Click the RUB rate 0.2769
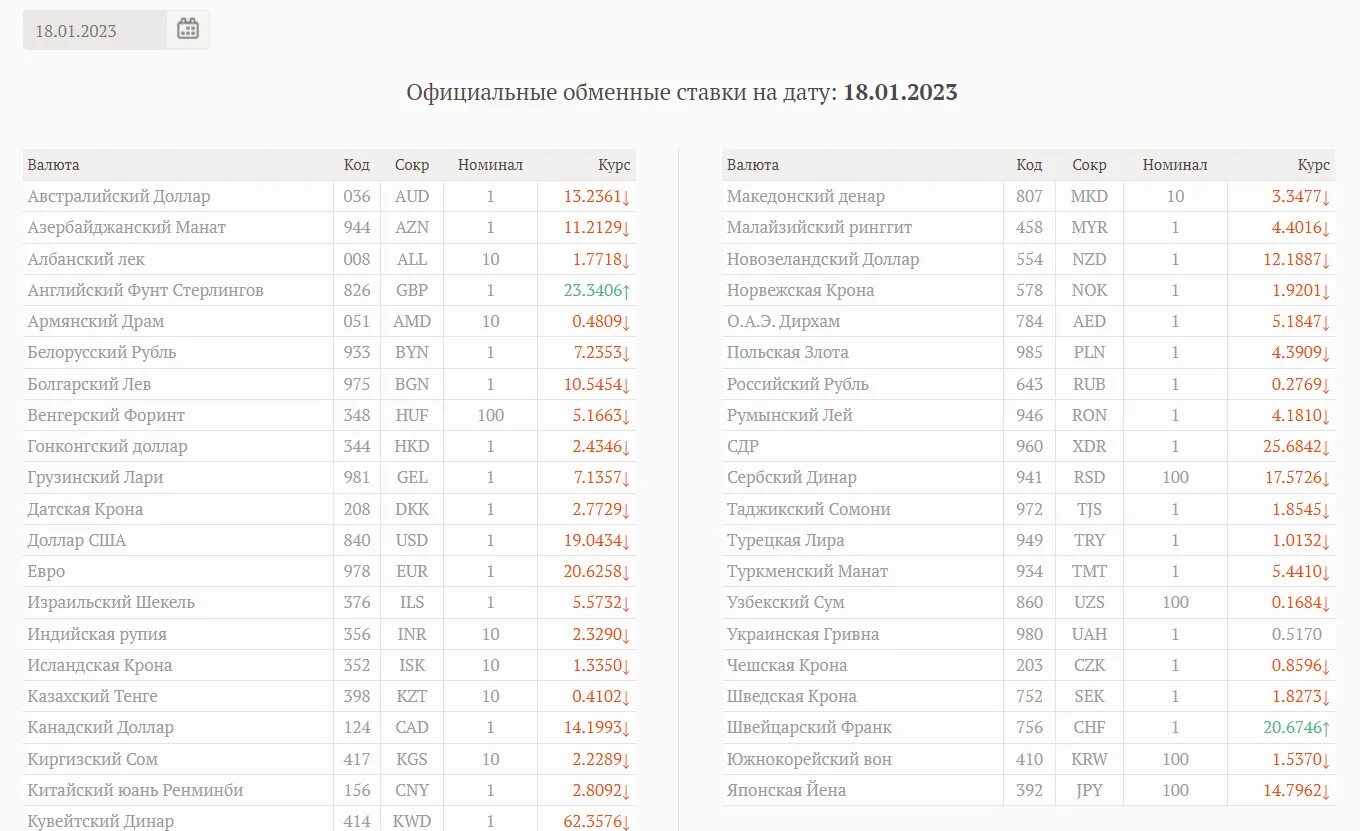 [x=1302, y=384]
